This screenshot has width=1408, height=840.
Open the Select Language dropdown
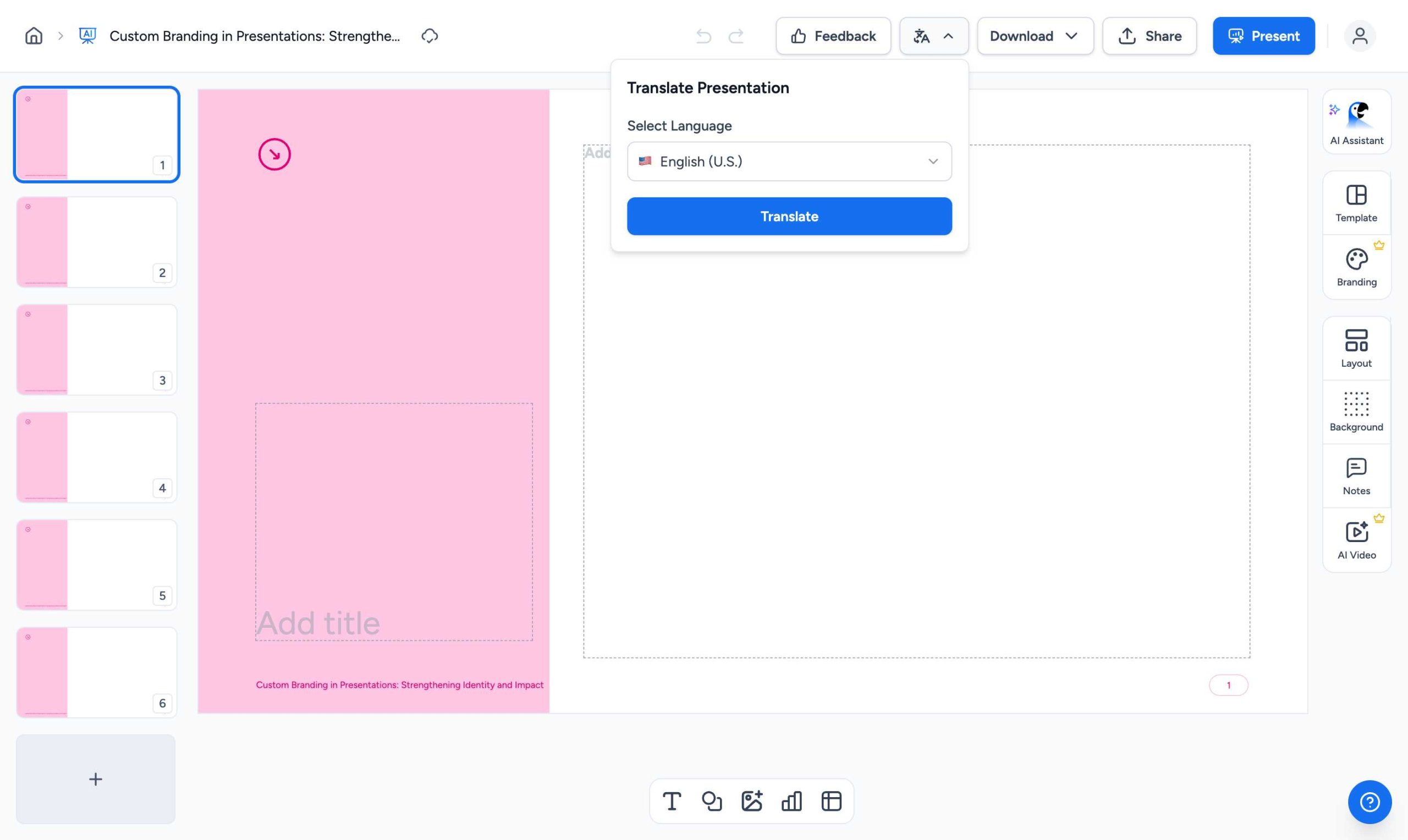(x=789, y=161)
